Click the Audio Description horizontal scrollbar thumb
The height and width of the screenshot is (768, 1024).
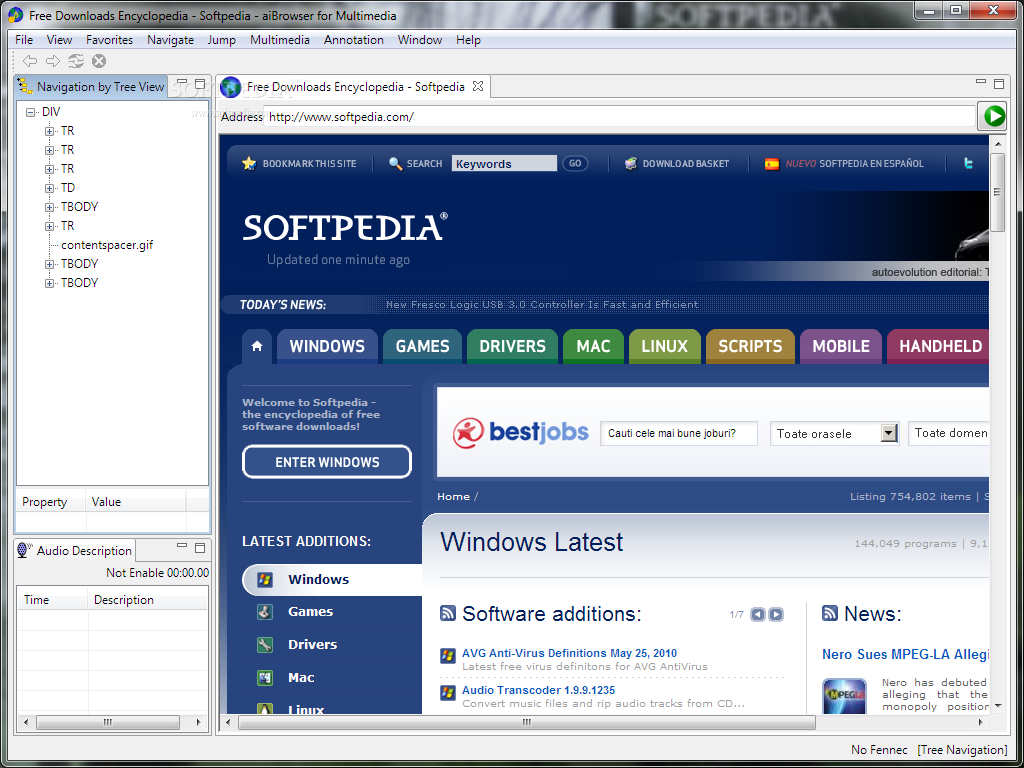108,722
